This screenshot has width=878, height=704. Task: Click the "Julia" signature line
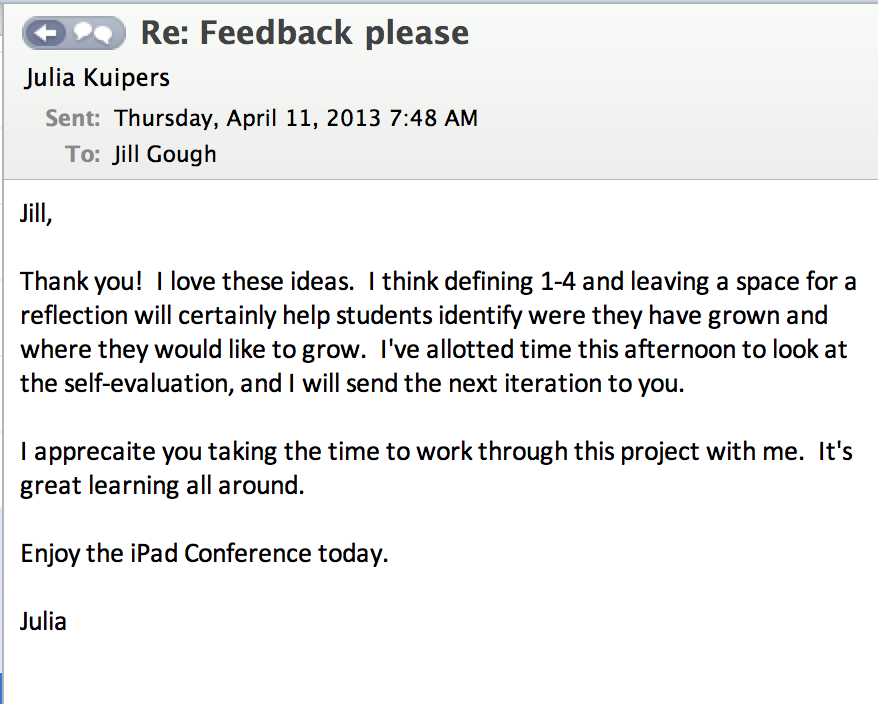43,621
